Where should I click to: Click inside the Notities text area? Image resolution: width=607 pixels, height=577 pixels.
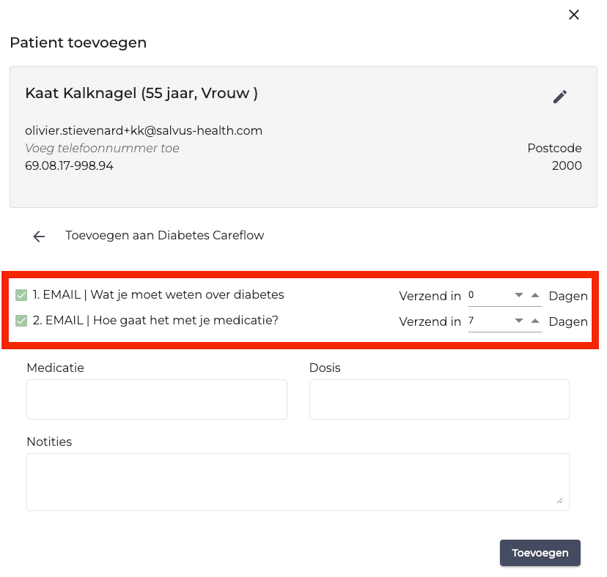point(297,481)
